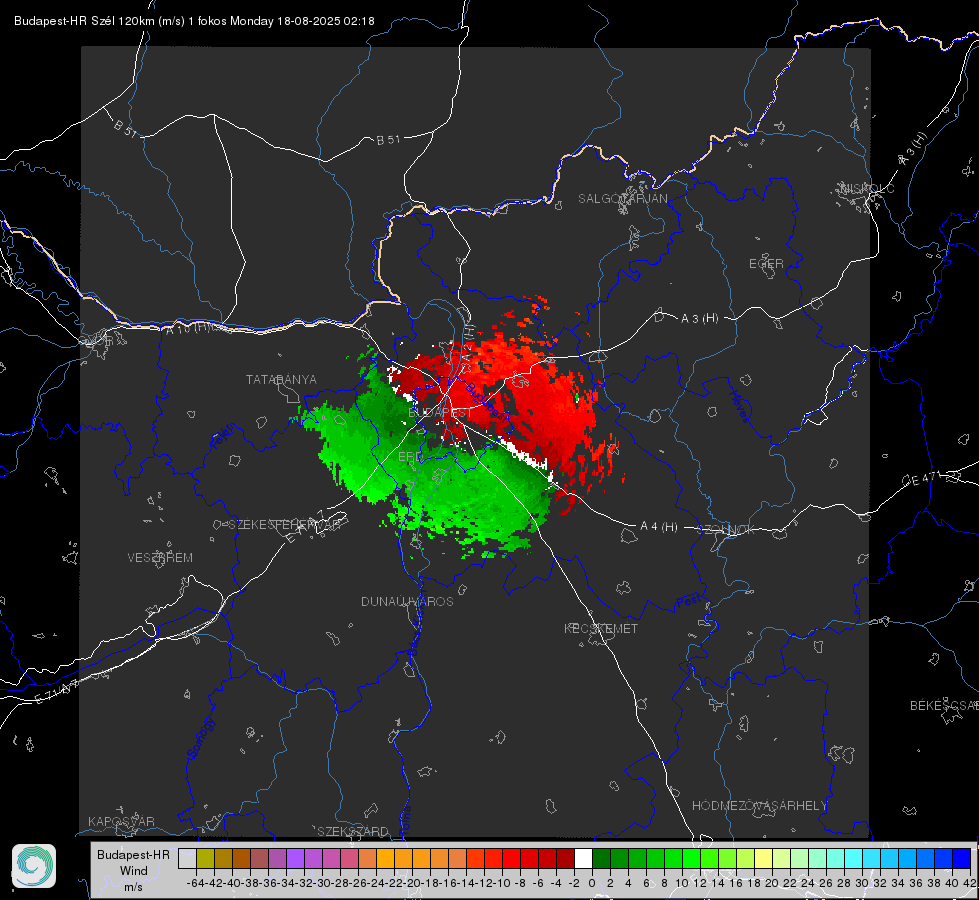
Task: Select the '42' value ending the legend scale
Action: 969,883
